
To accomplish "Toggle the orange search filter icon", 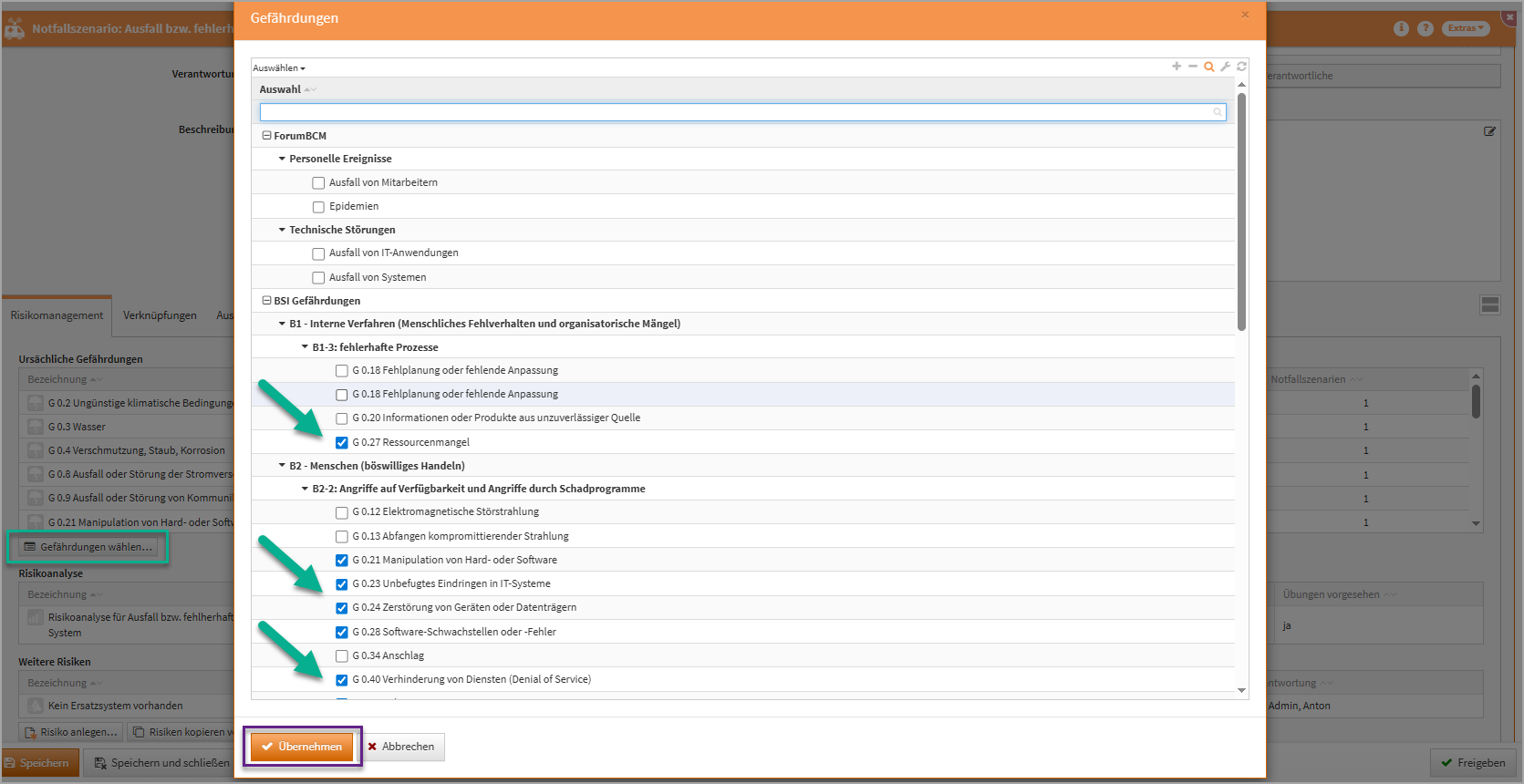I will tap(1208, 67).
